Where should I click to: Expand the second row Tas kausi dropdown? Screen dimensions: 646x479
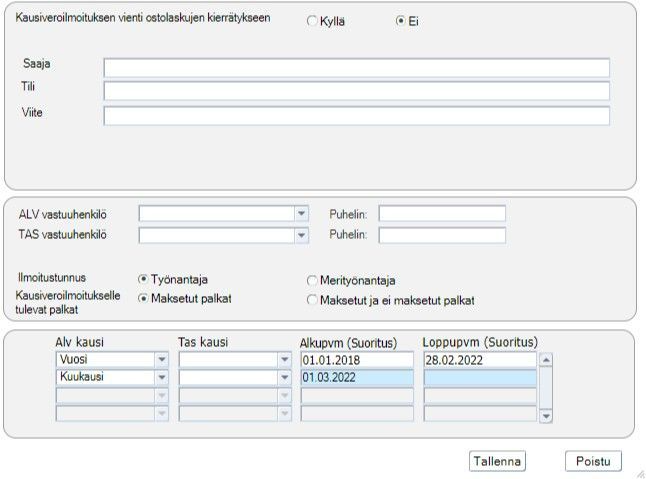[x=285, y=377]
